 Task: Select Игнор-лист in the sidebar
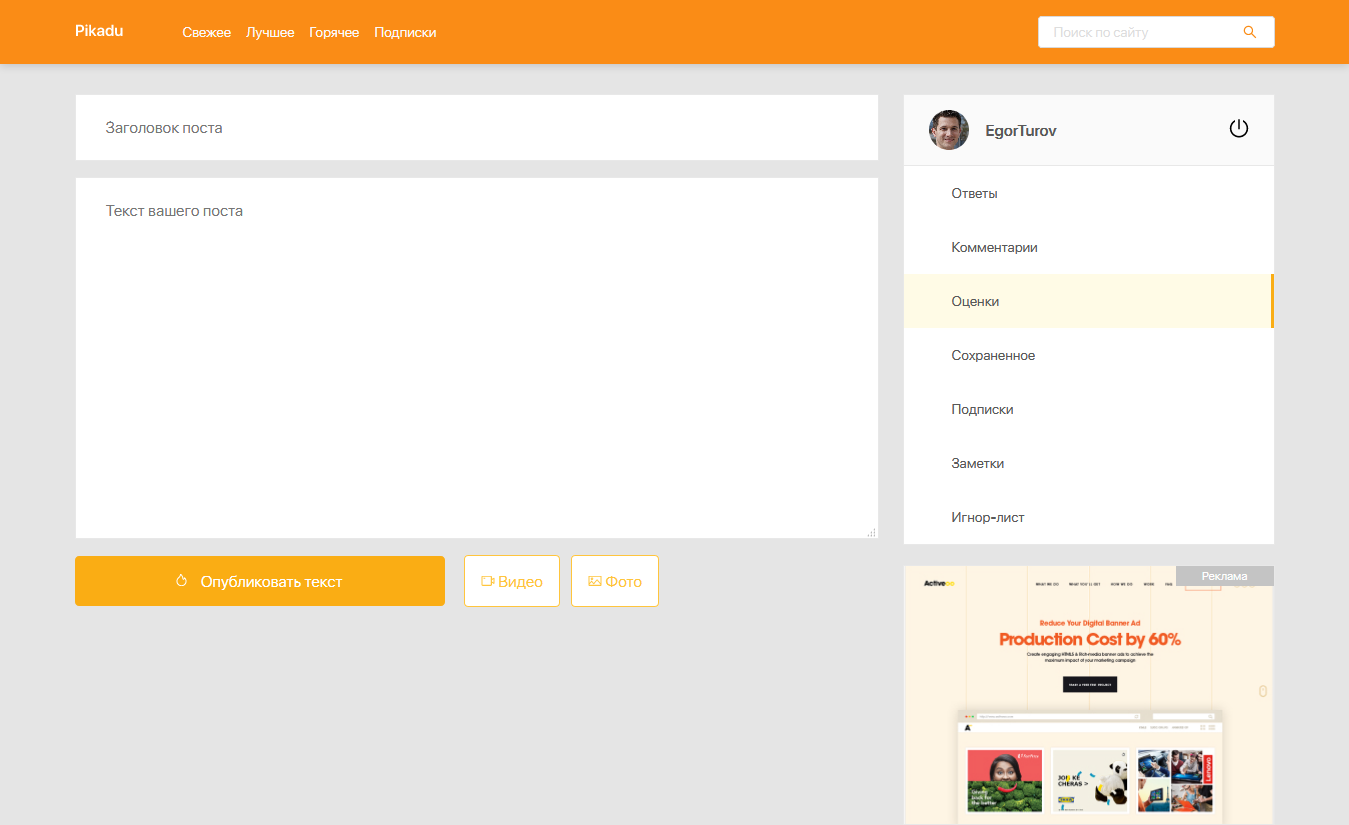point(1089,517)
